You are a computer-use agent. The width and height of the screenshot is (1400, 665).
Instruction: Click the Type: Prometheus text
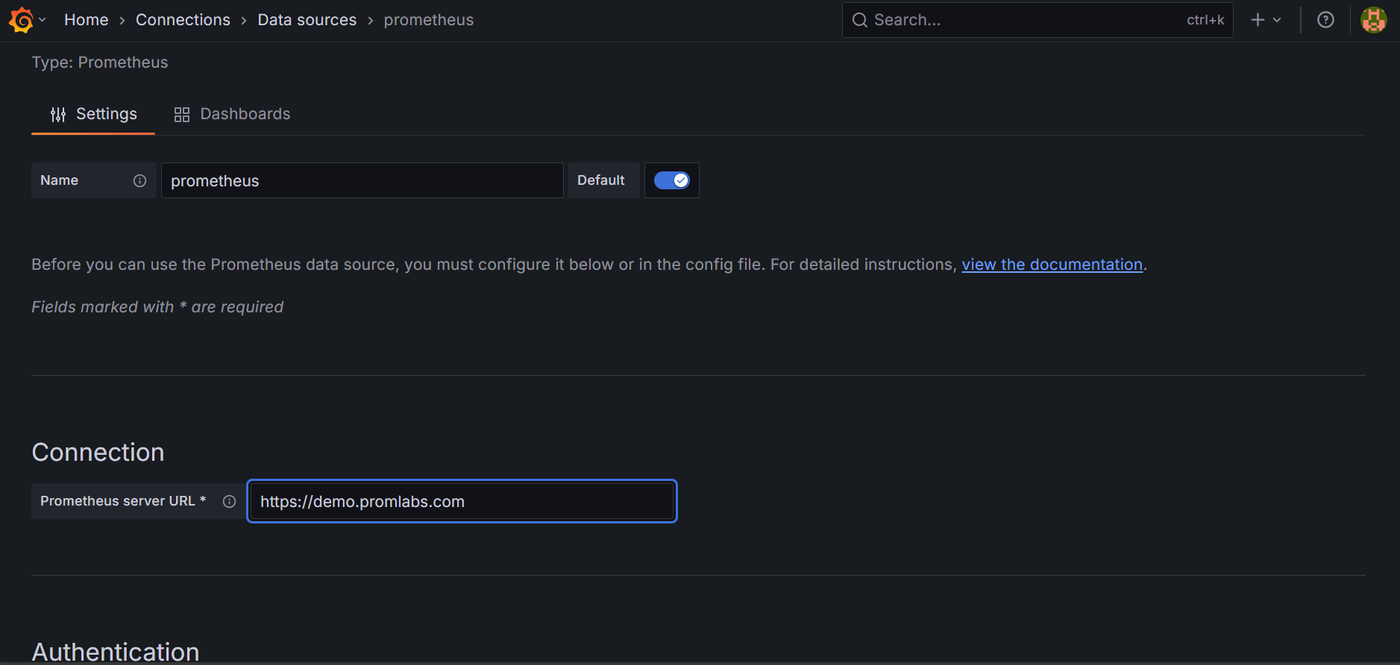100,62
